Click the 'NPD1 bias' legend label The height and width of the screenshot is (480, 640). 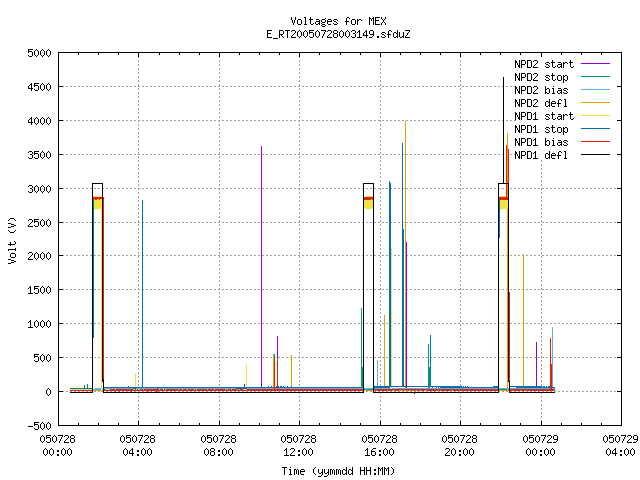pos(541,142)
